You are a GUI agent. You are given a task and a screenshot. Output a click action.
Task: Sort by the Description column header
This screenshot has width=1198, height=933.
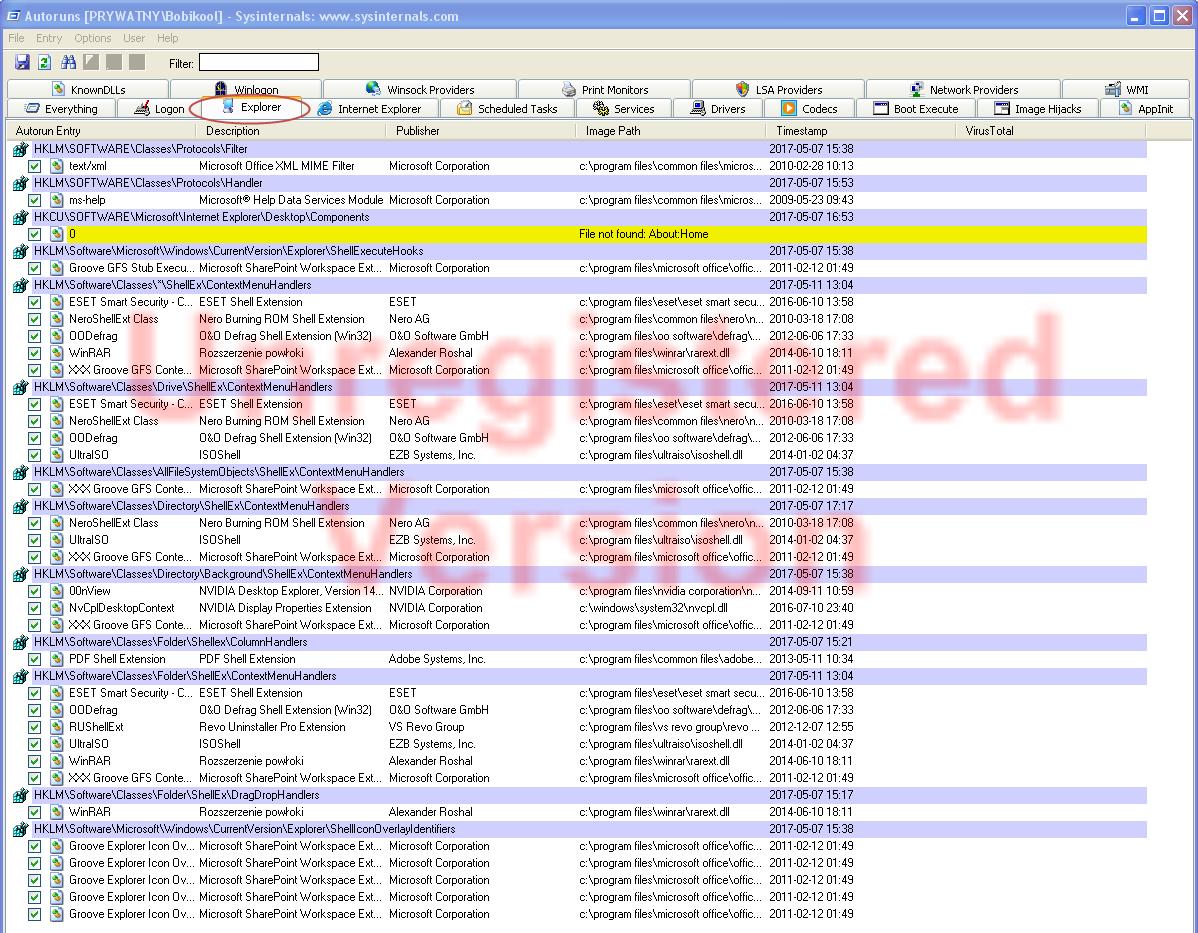coord(290,131)
